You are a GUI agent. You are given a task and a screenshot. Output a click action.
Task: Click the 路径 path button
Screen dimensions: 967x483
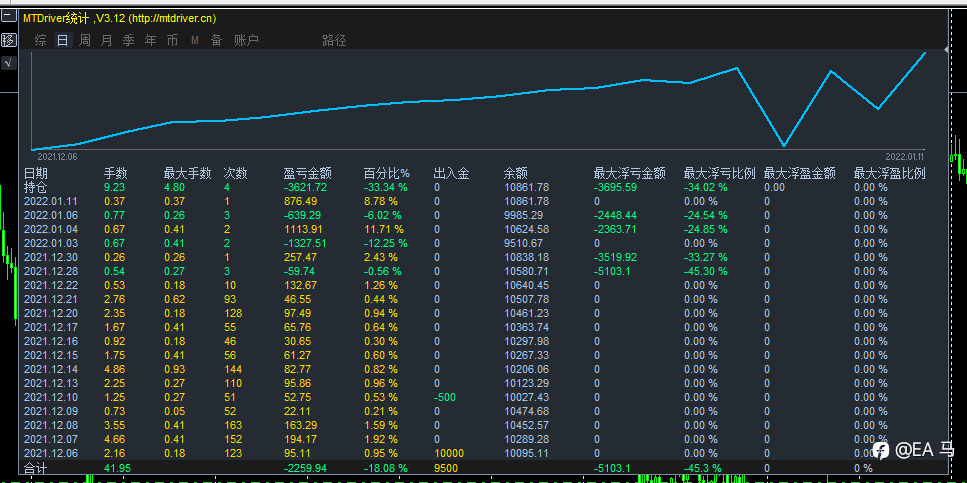pos(334,41)
